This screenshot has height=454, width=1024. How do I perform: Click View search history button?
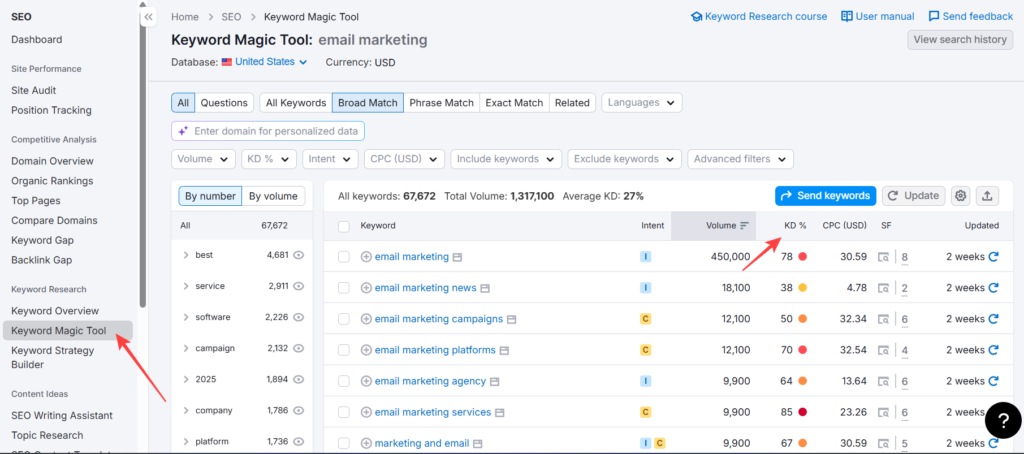click(960, 39)
